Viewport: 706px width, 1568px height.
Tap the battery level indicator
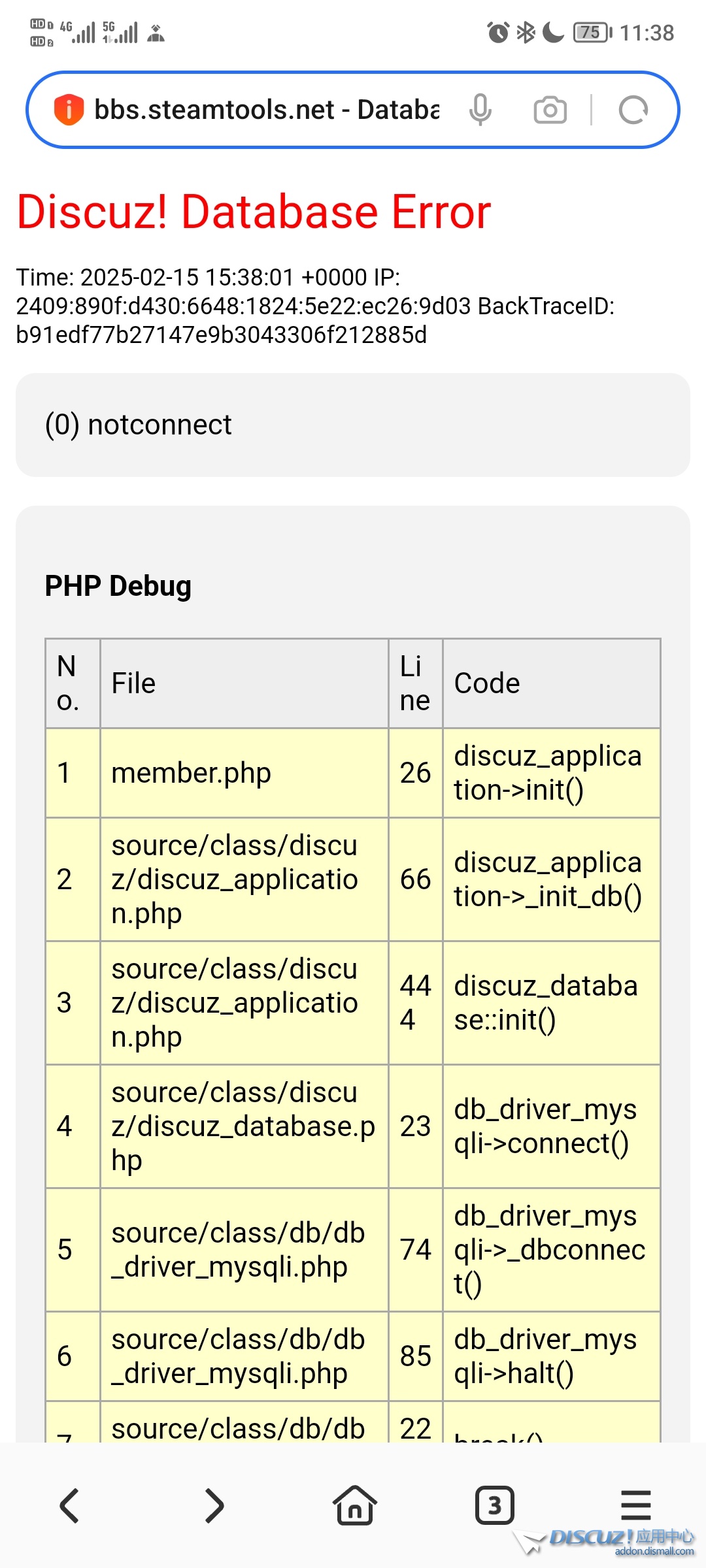[592, 32]
